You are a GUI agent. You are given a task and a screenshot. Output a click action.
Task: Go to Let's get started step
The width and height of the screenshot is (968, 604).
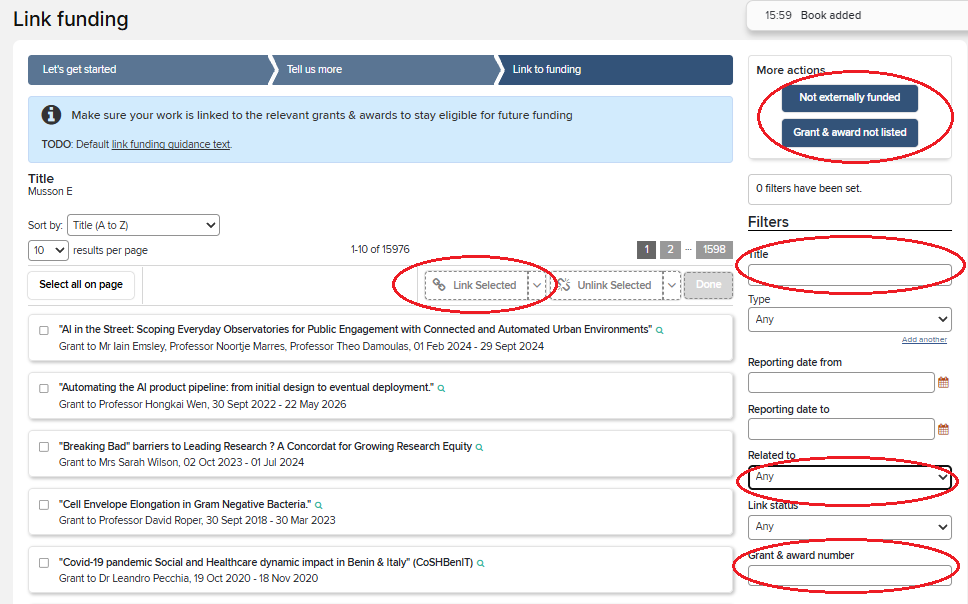point(148,70)
